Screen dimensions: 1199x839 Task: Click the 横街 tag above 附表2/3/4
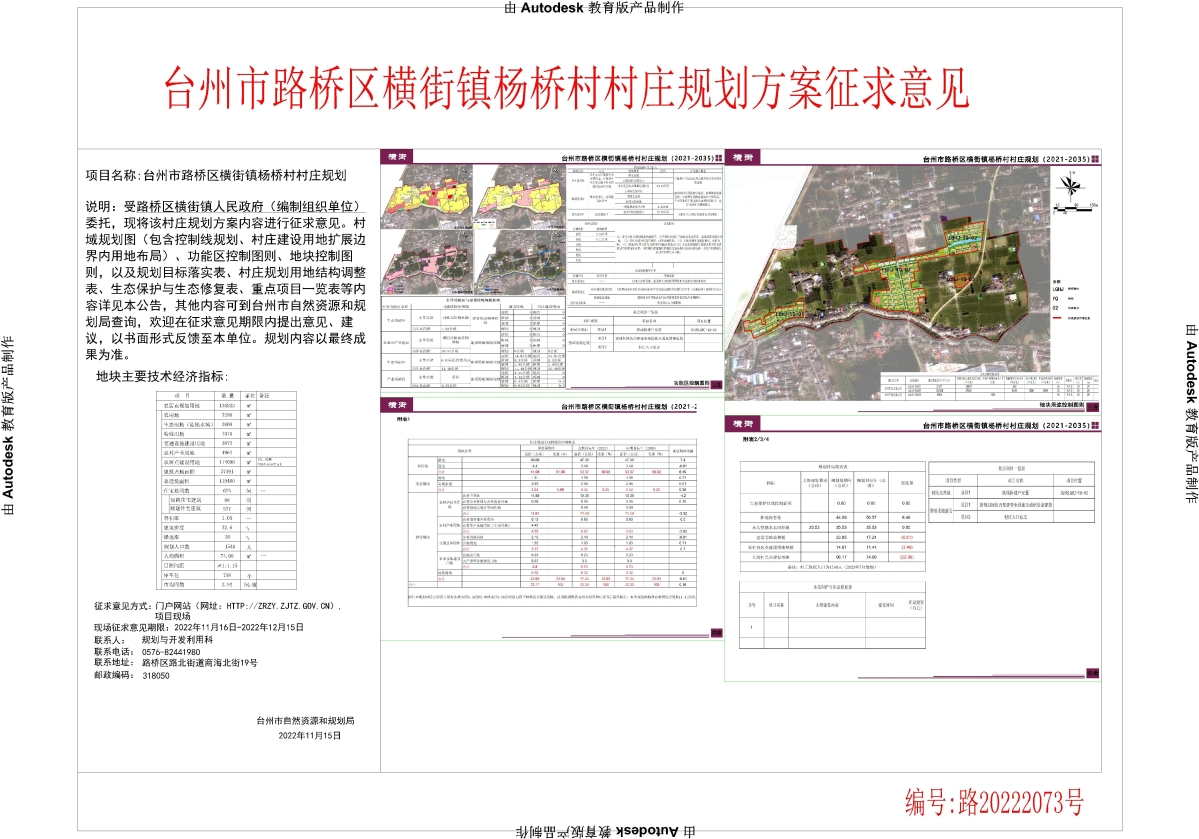tap(742, 424)
